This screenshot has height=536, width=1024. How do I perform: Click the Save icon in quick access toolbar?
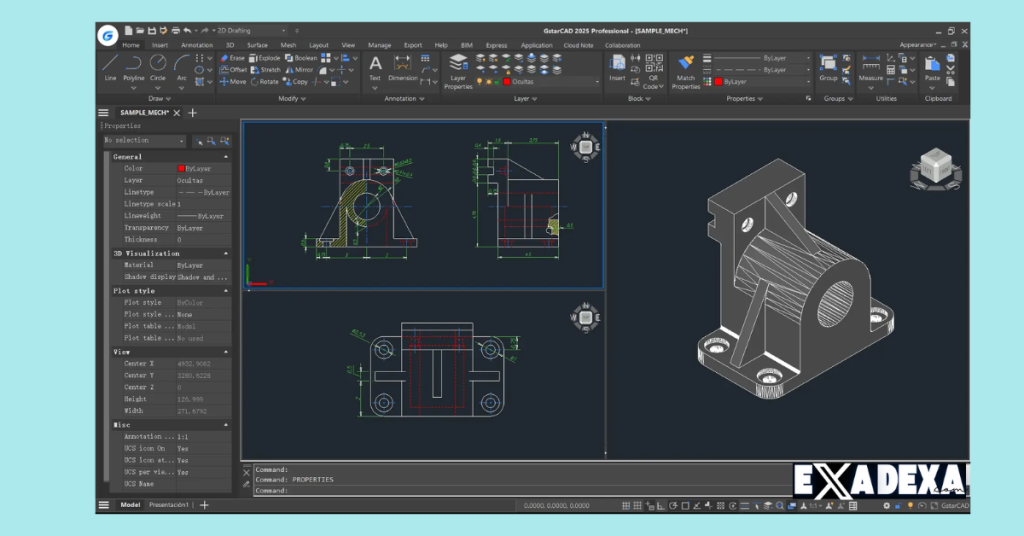(x=152, y=31)
